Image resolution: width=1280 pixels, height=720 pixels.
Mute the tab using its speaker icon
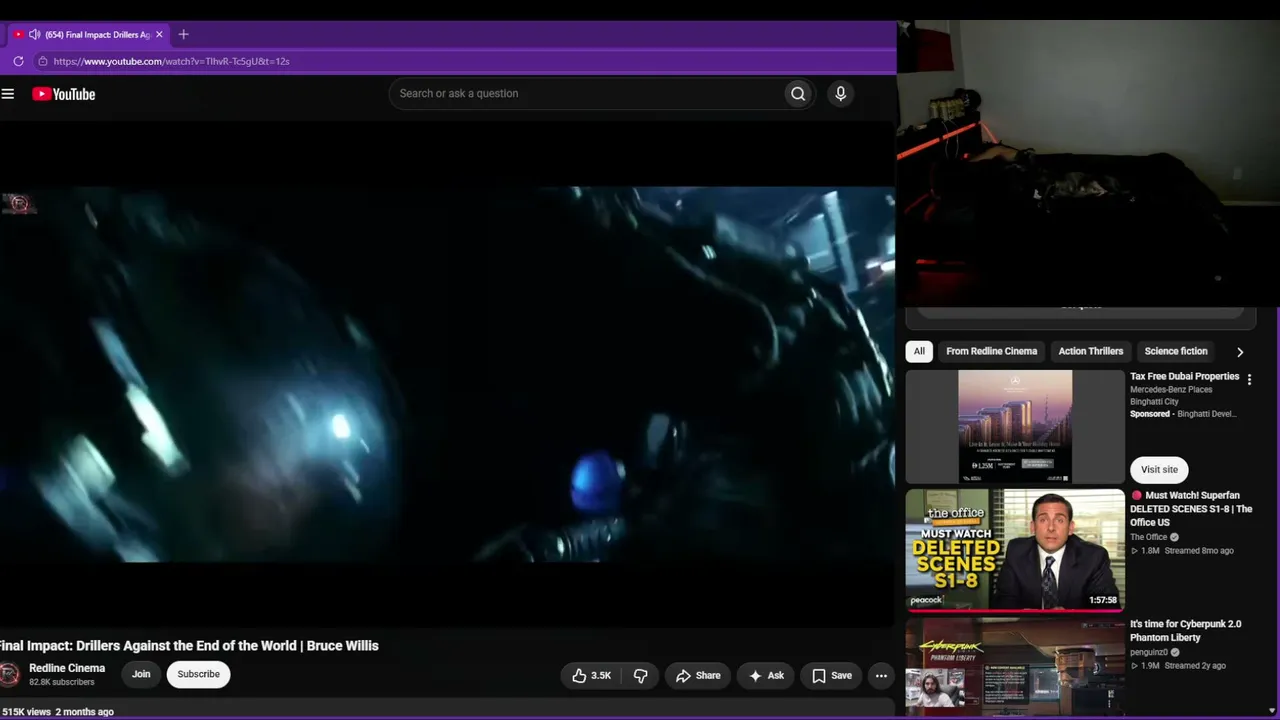(x=34, y=34)
